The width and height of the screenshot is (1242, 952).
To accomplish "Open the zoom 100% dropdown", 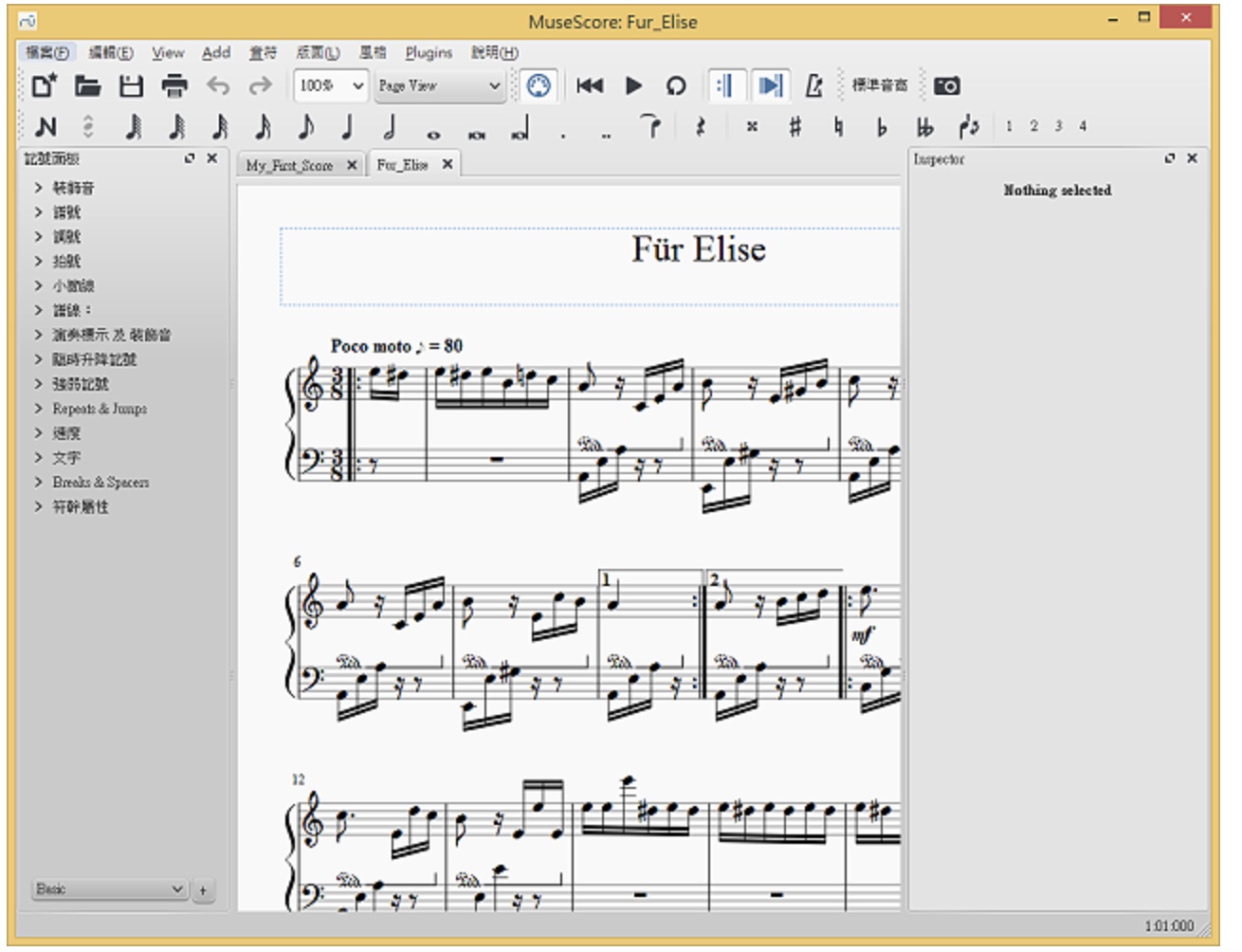I will [330, 86].
